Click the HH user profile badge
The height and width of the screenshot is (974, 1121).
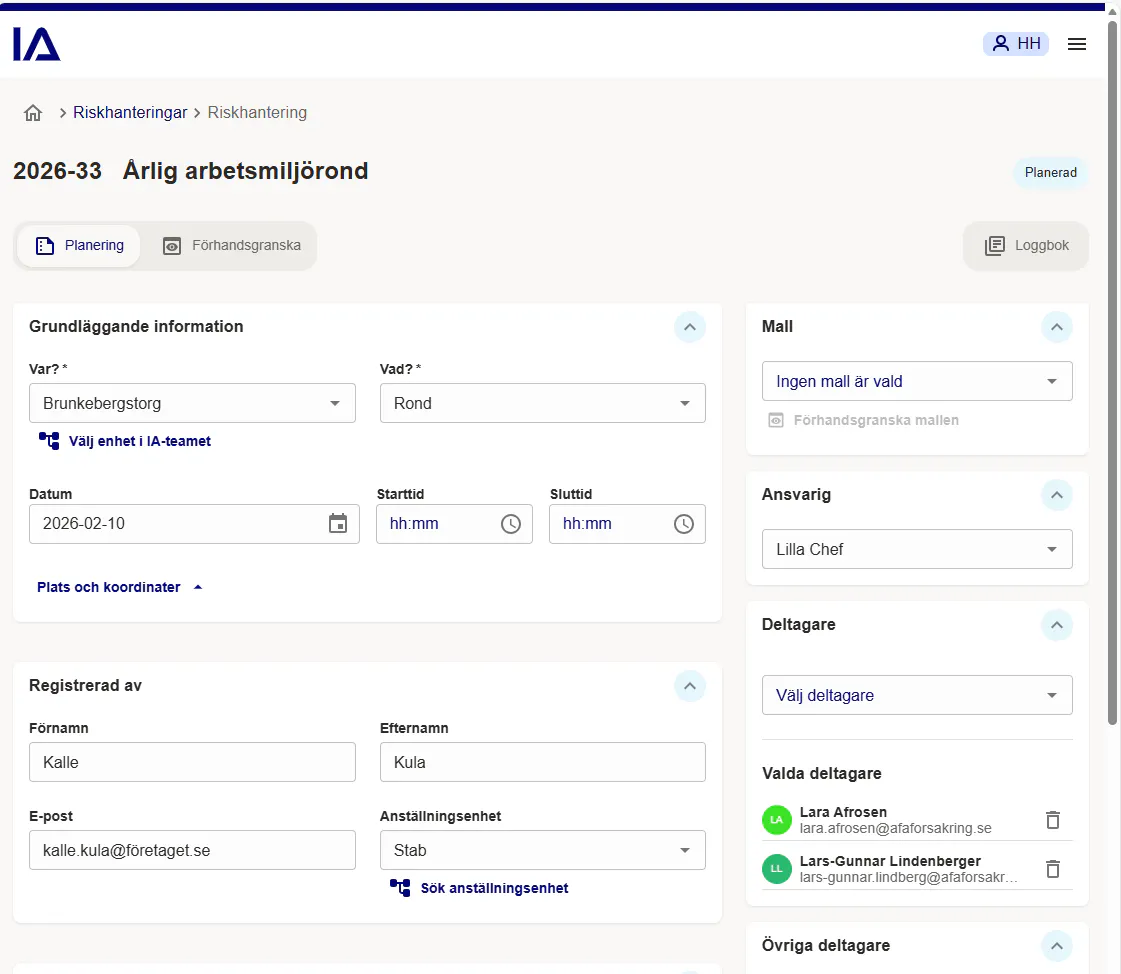[1016, 43]
